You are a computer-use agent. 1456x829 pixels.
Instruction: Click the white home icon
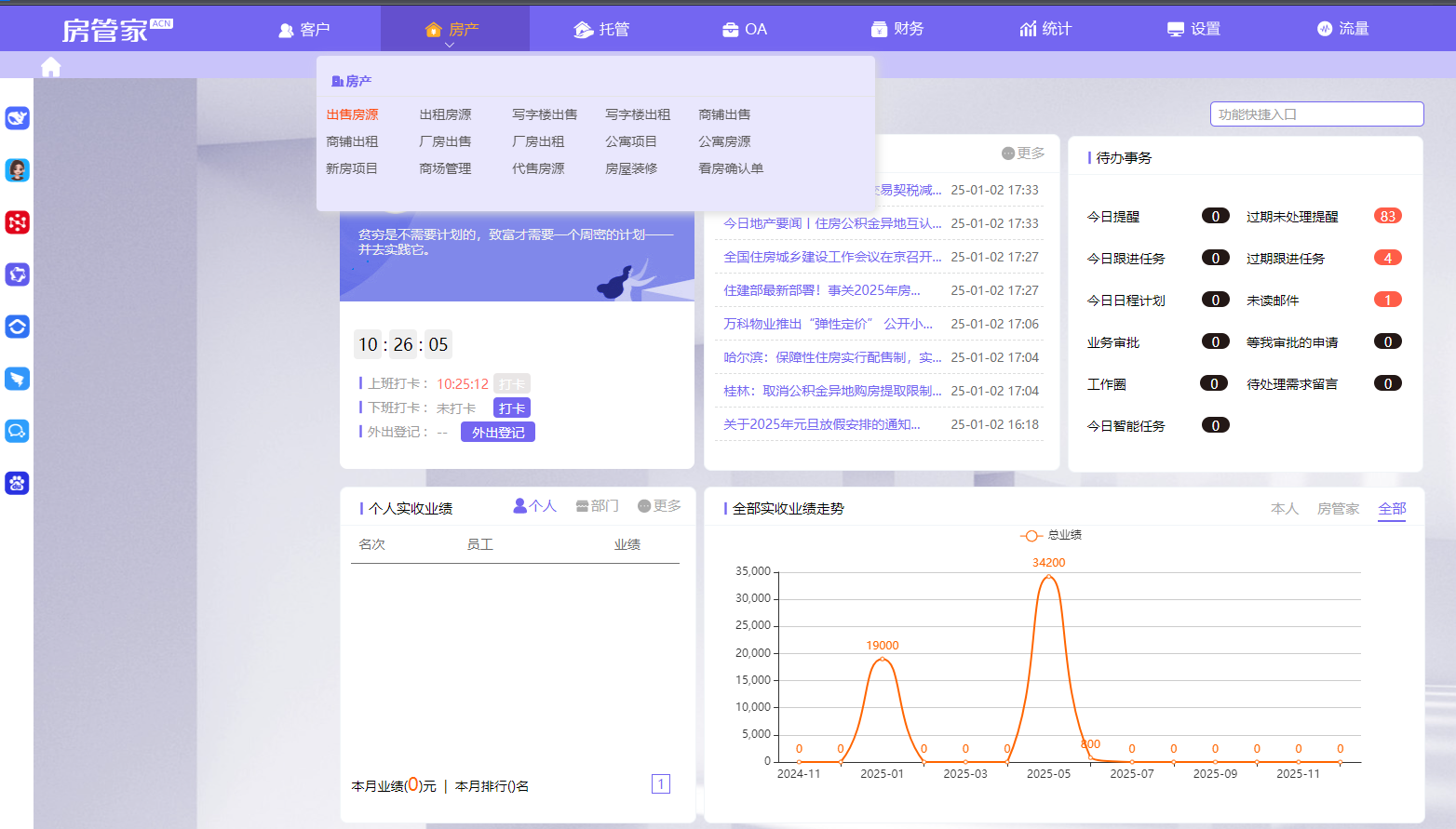click(51, 67)
